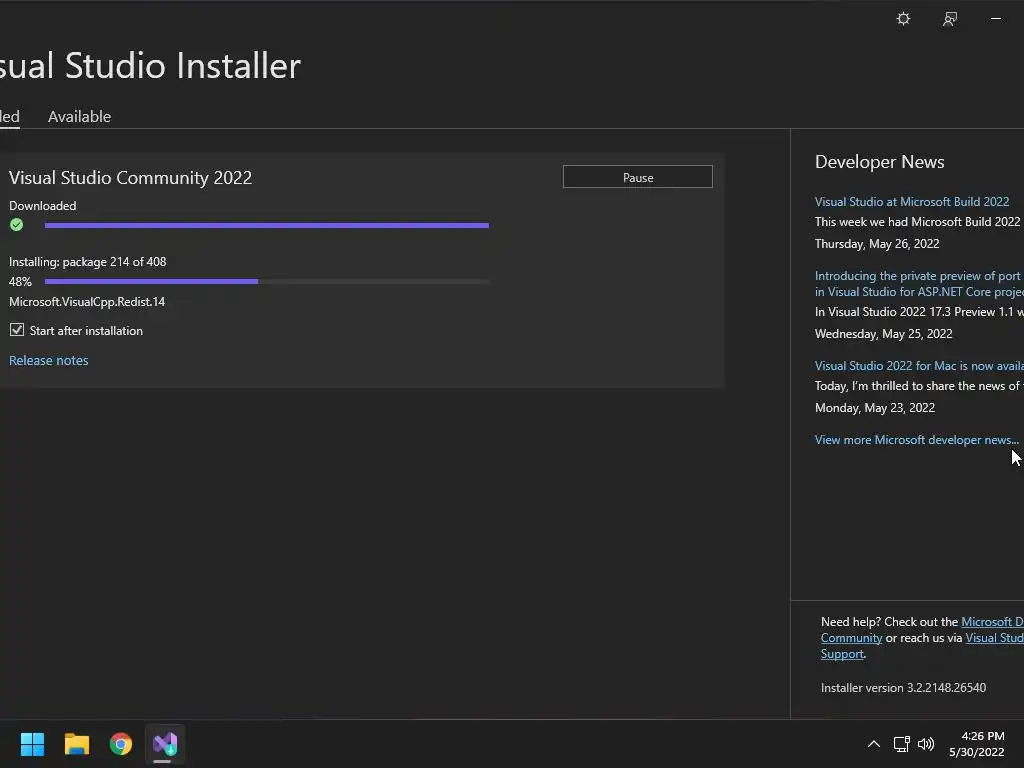Open Visual Studio at Microsoft Build 2022 article
Image resolution: width=1024 pixels, height=768 pixels.
click(912, 202)
